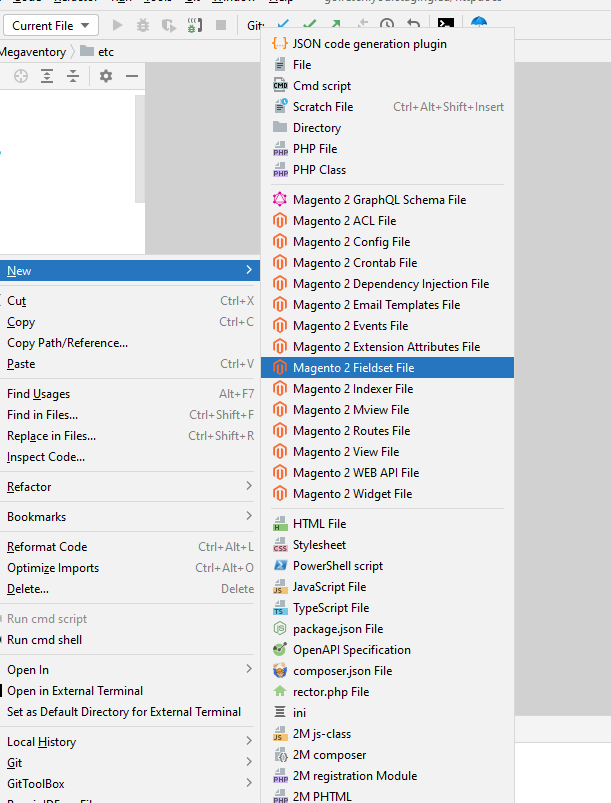This screenshot has height=803, width=611.
Task: Expand the Local History submenu
Action: [x=130, y=742]
